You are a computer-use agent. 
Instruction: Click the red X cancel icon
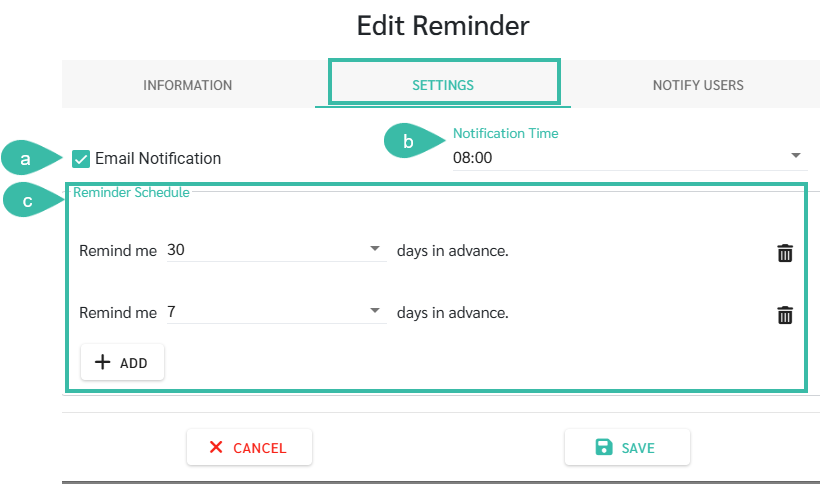click(216, 447)
